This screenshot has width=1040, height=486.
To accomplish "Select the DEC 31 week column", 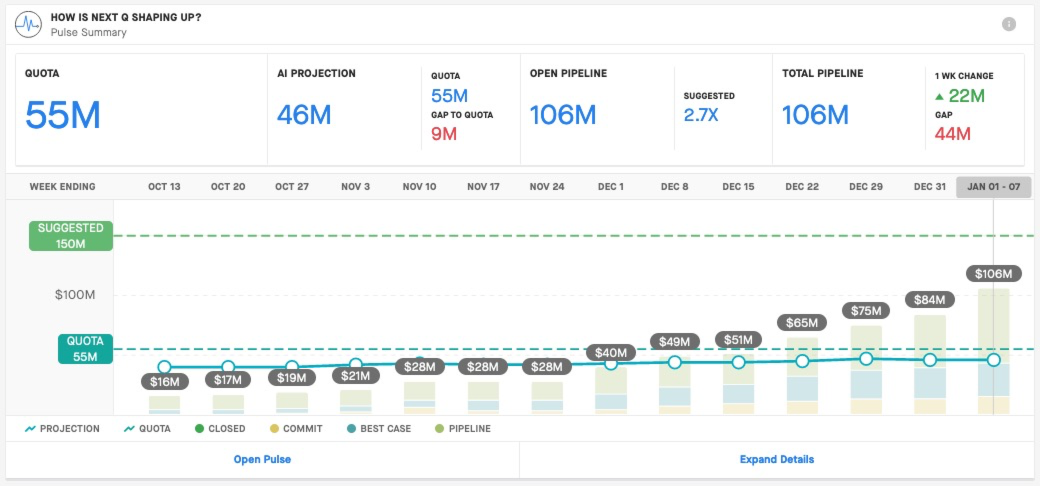I will [x=929, y=187].
